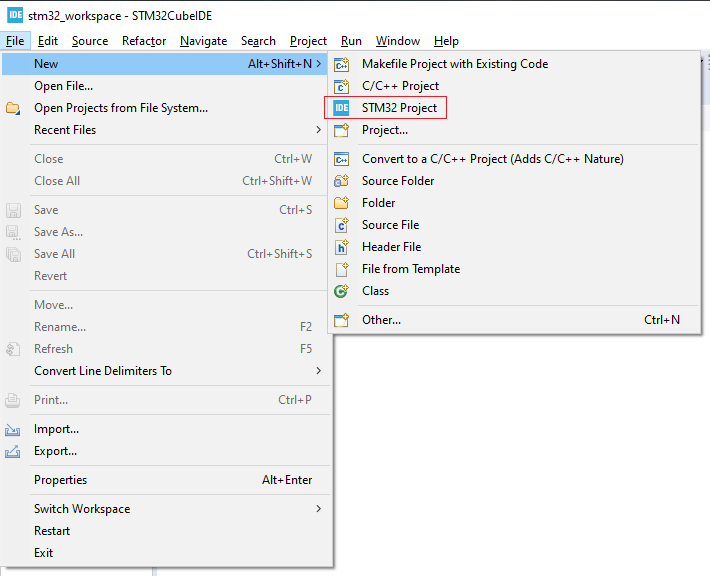Open the Edit menu

tap(48, 41)
